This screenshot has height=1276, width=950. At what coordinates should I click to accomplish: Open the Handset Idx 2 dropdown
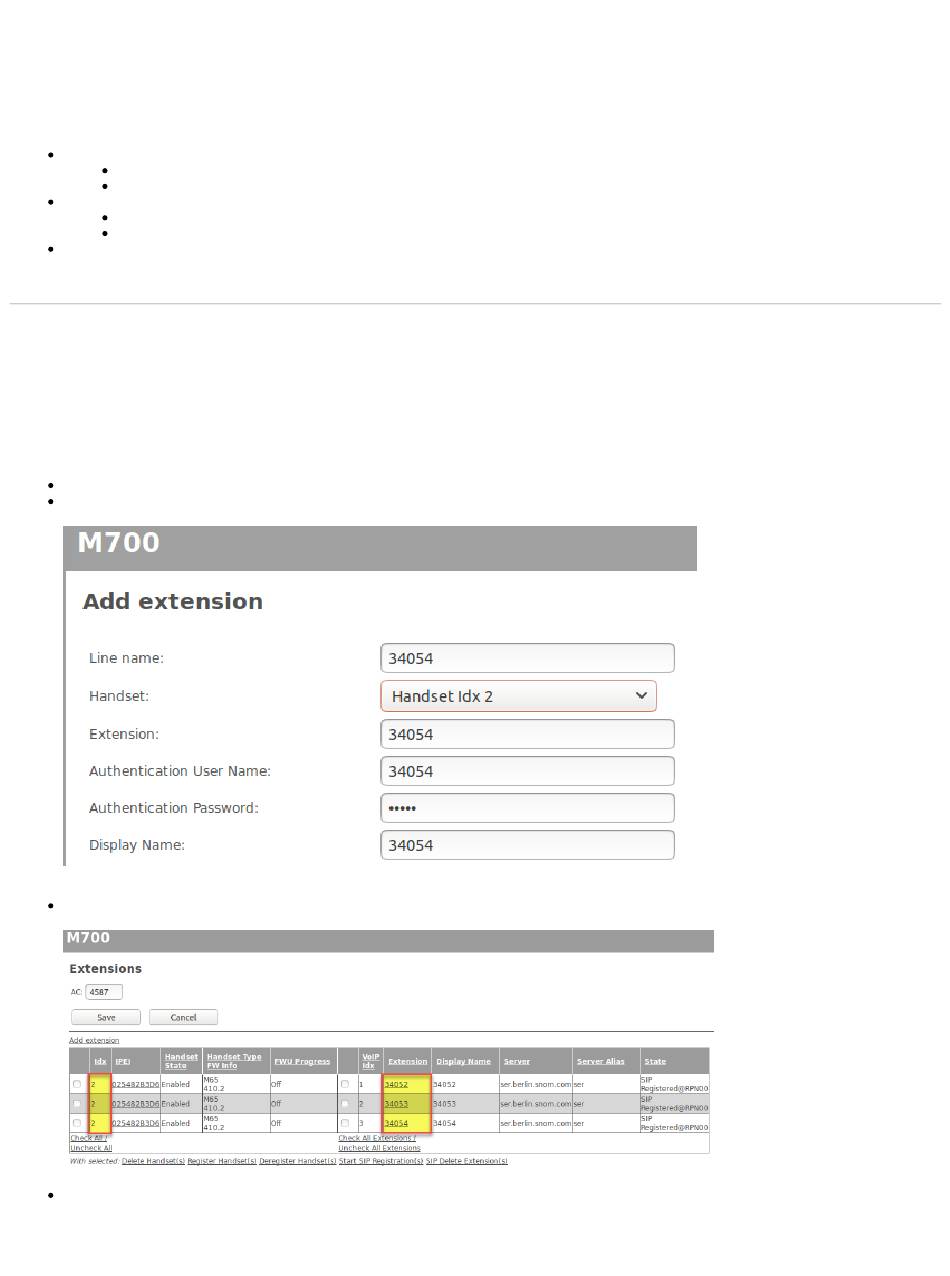click(518, 696)
